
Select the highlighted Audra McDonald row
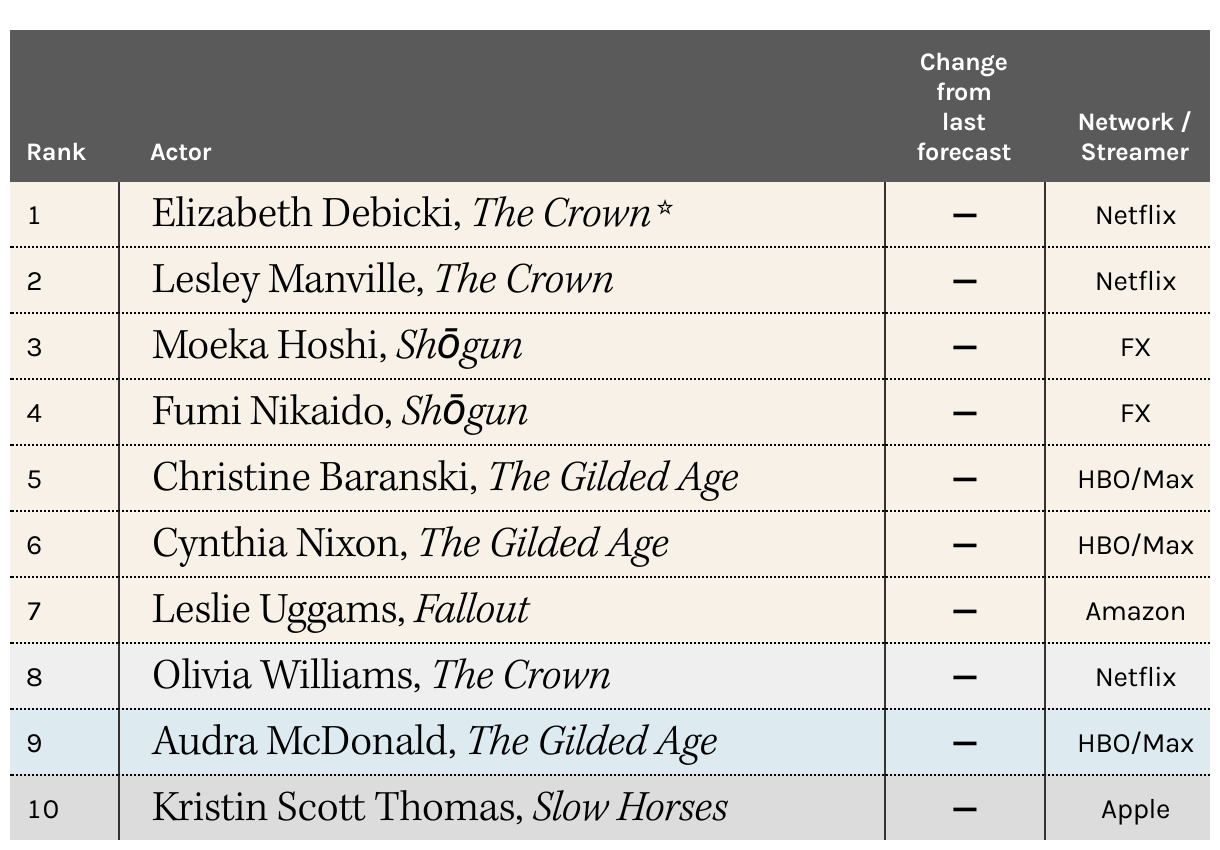pyautogui.click(x=610, y=743)
